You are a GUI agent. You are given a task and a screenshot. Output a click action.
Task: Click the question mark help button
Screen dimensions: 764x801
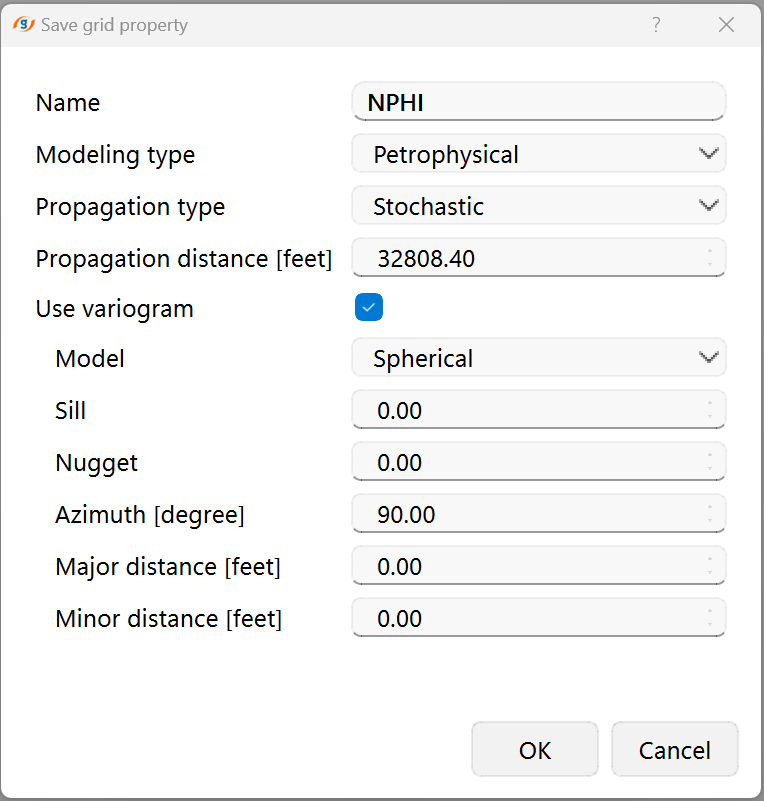tap(656, 25)
